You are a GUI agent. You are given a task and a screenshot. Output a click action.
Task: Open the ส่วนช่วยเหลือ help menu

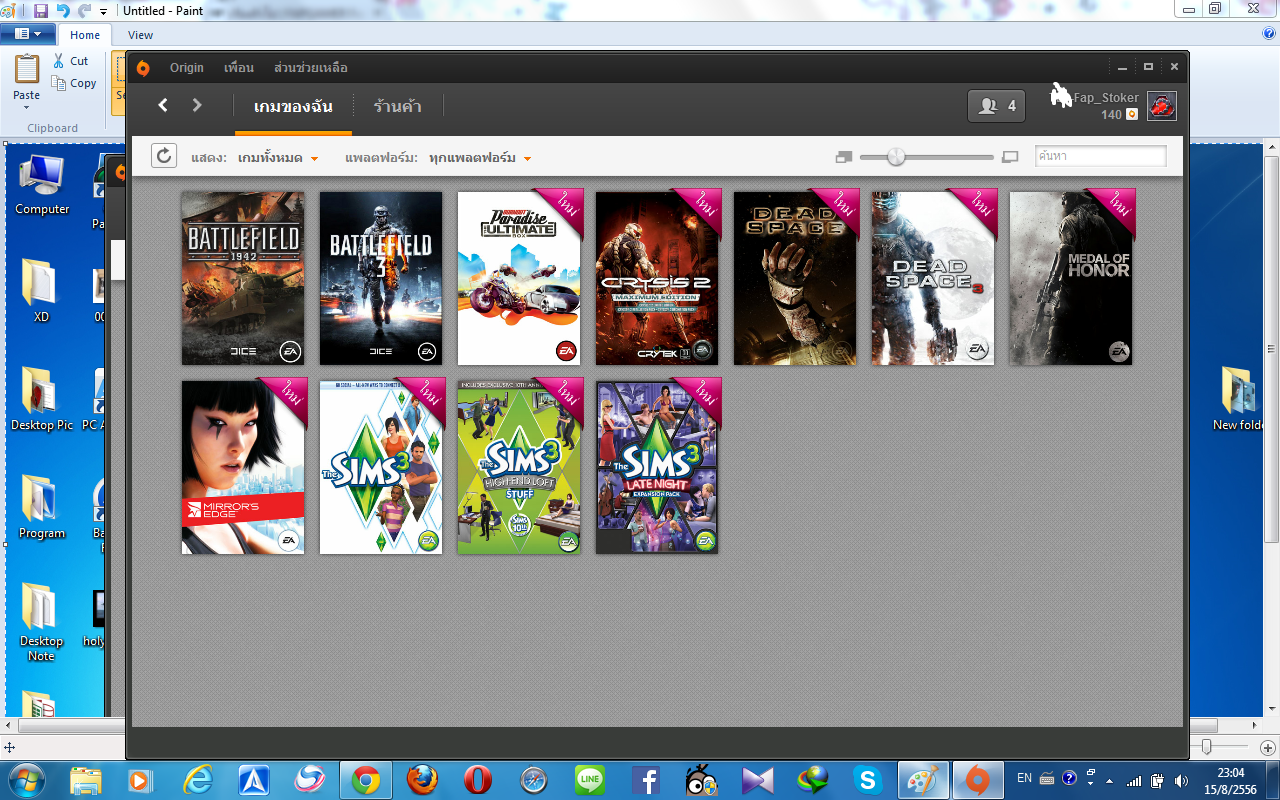[x=311, y=68]
